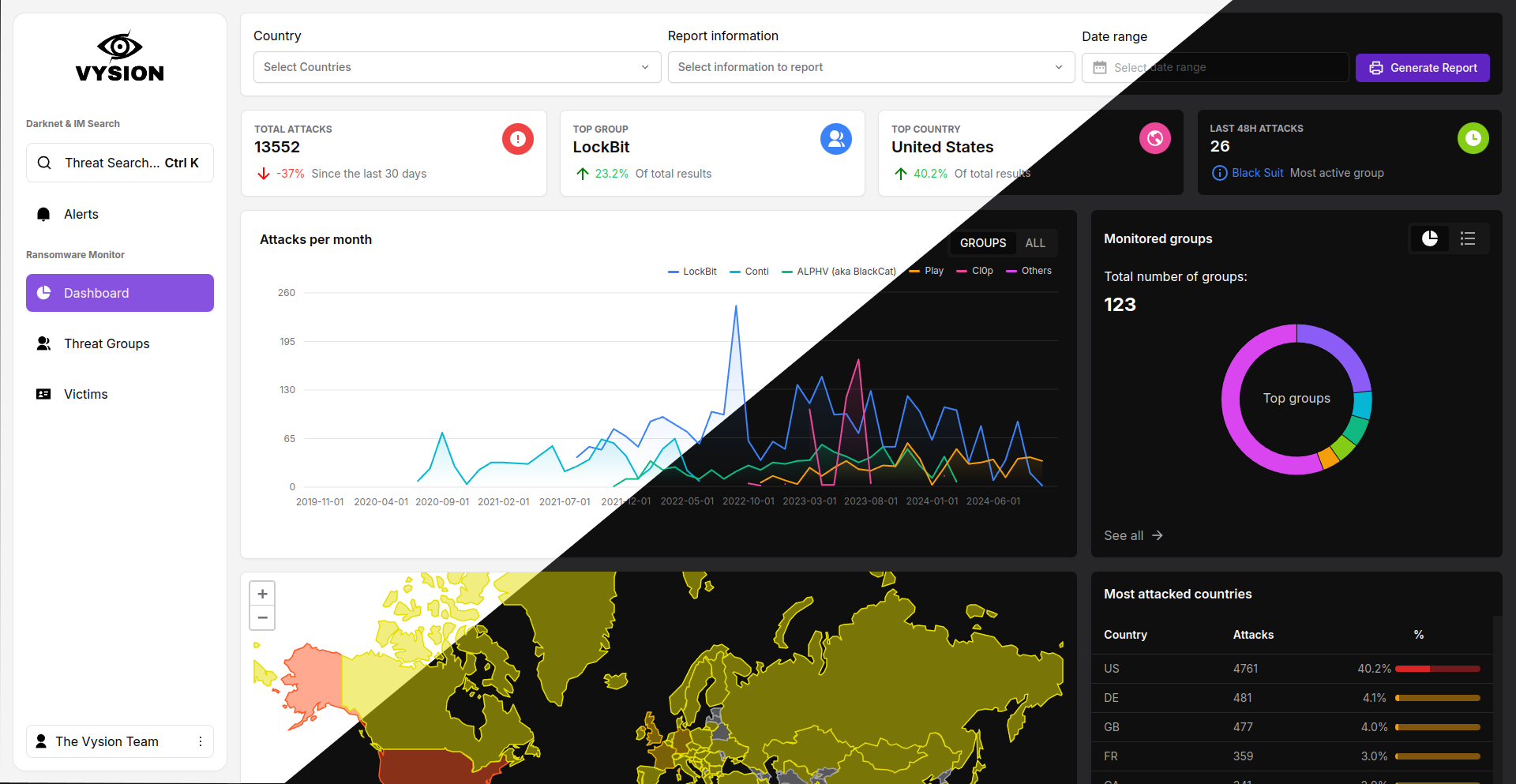Switch chart to the ALL tab

1035,243
